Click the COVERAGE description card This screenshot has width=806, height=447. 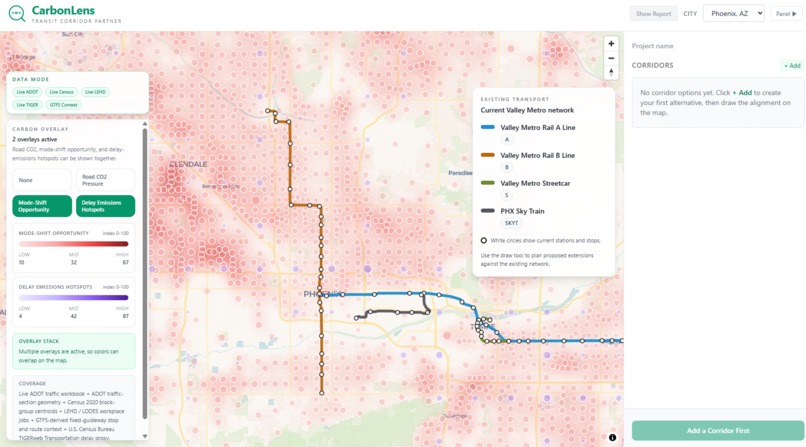[x=74, y=408]
